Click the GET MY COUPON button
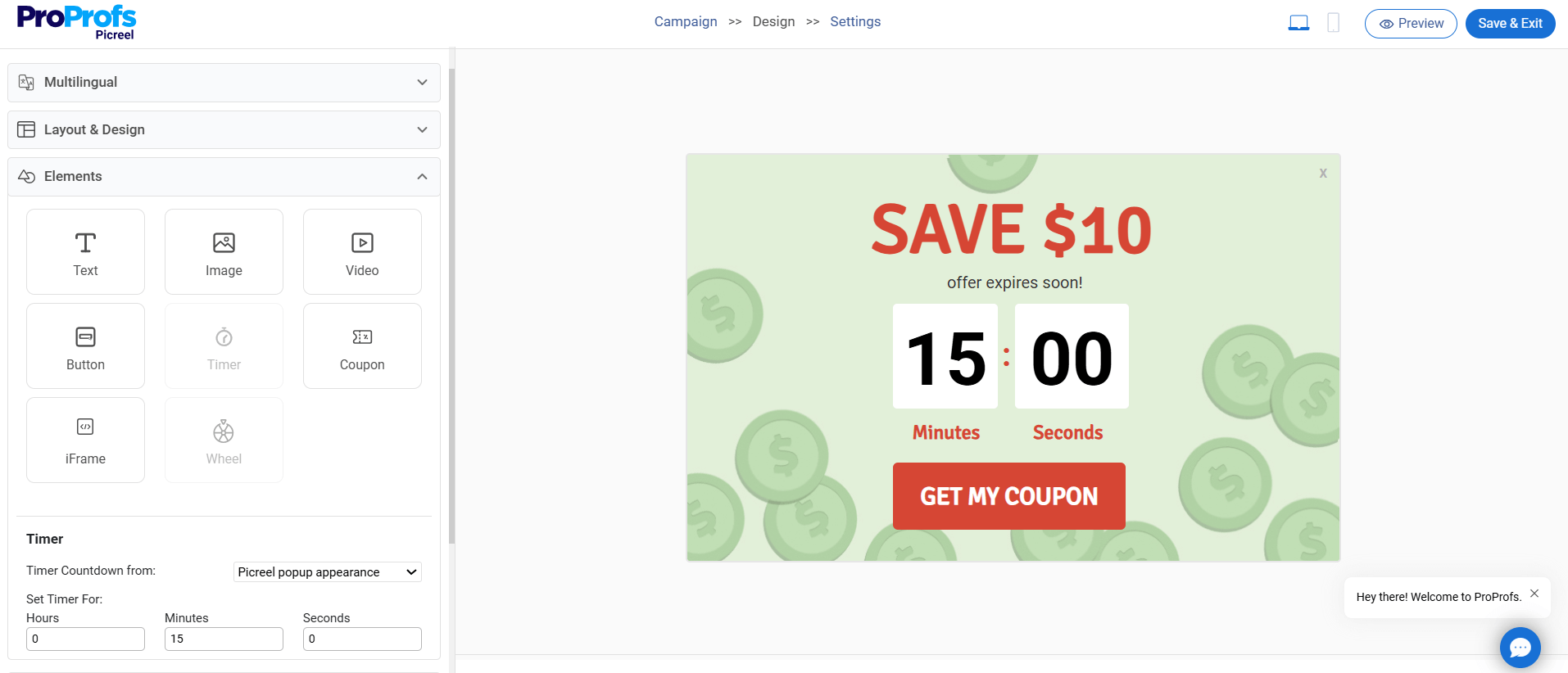This screenshot has width=1568, height=673. pos(1008,496)
